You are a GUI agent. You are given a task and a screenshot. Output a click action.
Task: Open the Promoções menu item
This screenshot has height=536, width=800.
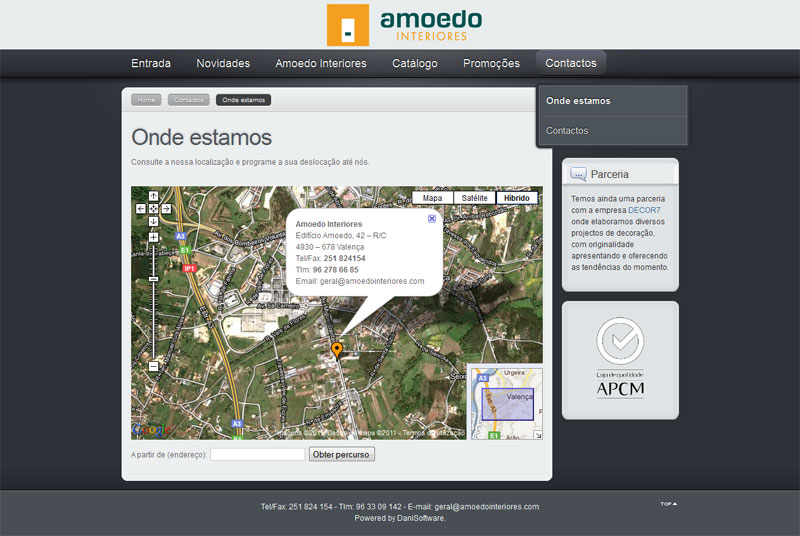pyautogui.click(x=491, y=63)
